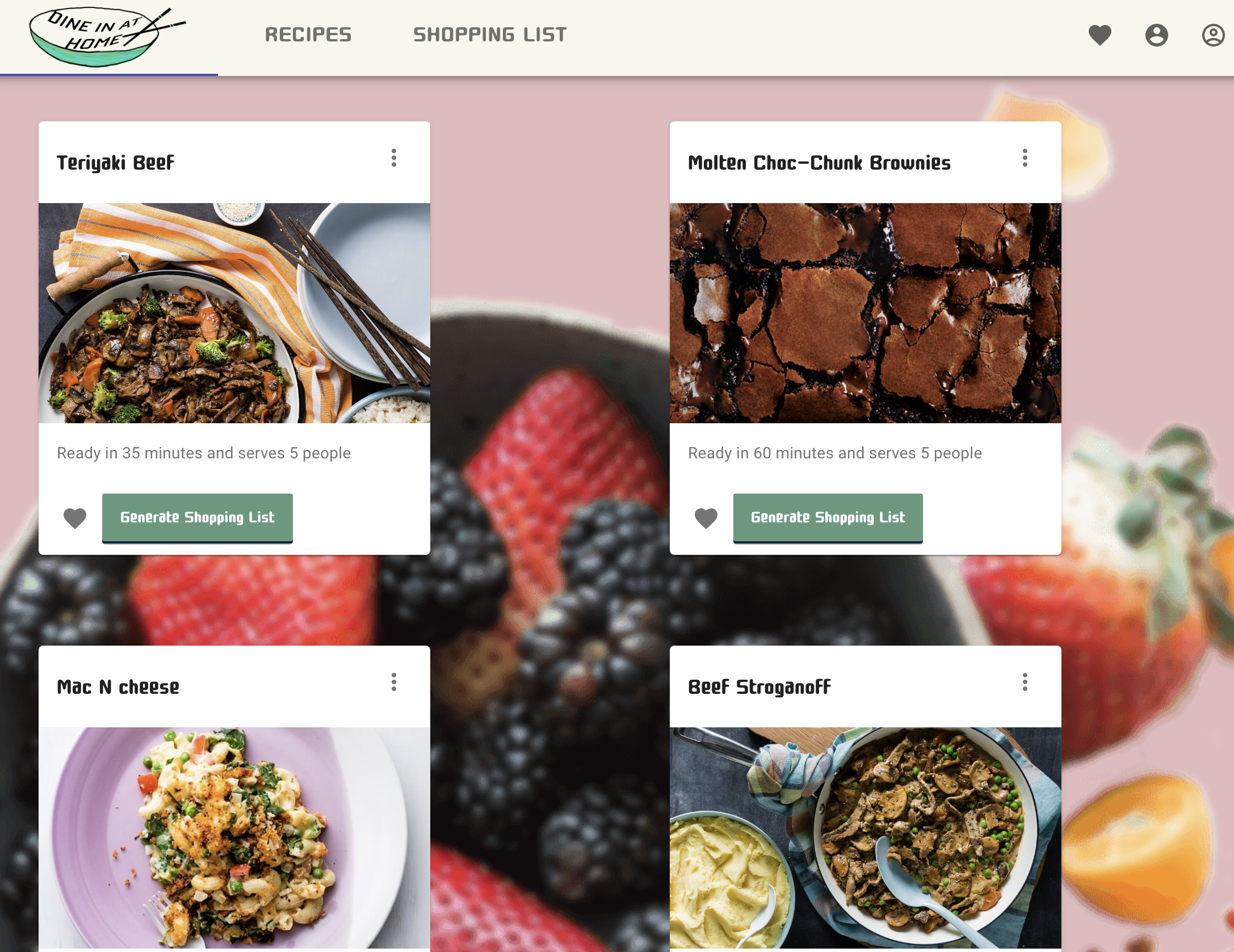Screen dimensions: 1234x952
Task: View the Beef Stroganoff image
Action: (866, 840)
